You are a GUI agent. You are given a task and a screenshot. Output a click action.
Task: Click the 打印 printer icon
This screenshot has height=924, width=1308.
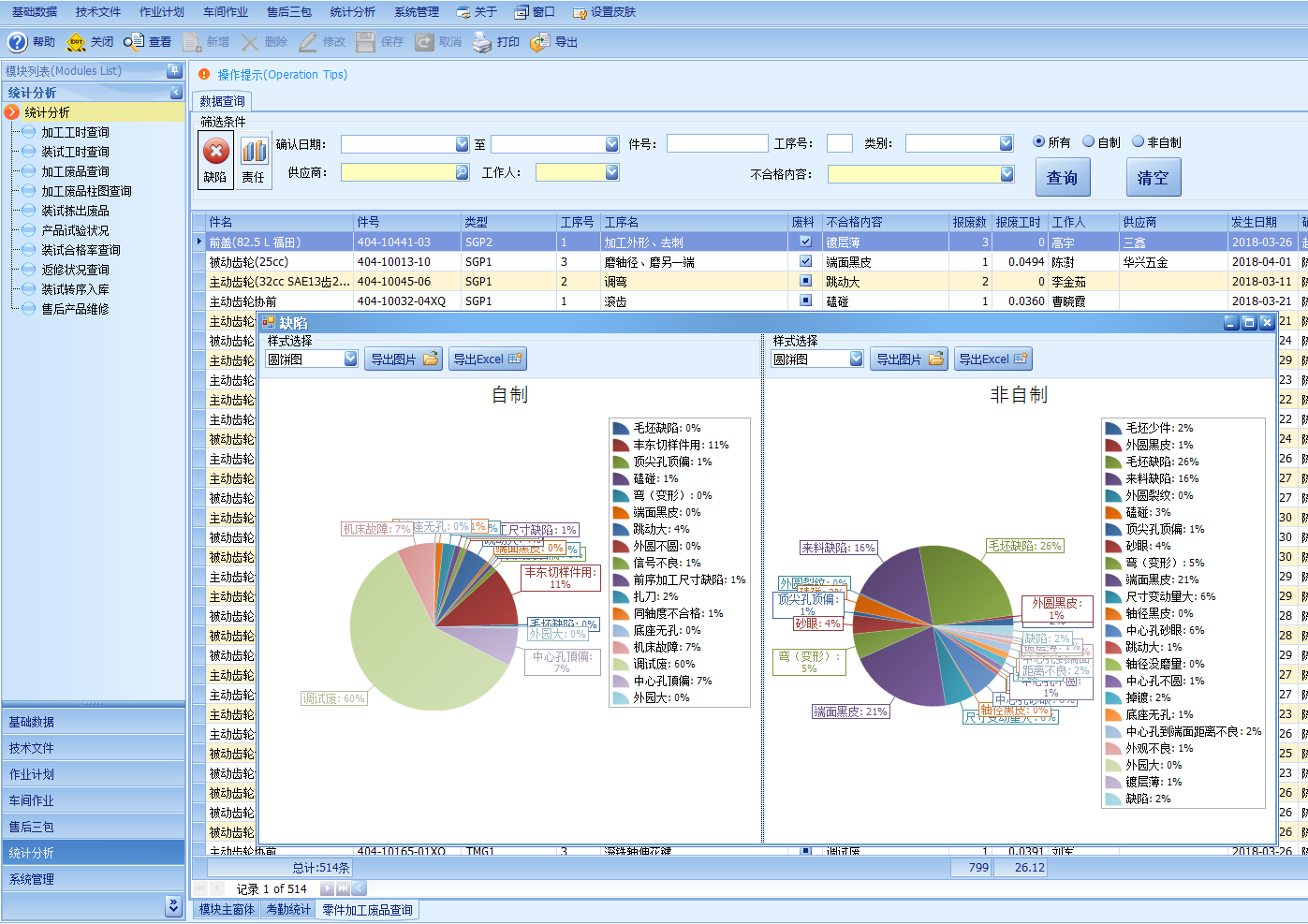click(482, 42)
